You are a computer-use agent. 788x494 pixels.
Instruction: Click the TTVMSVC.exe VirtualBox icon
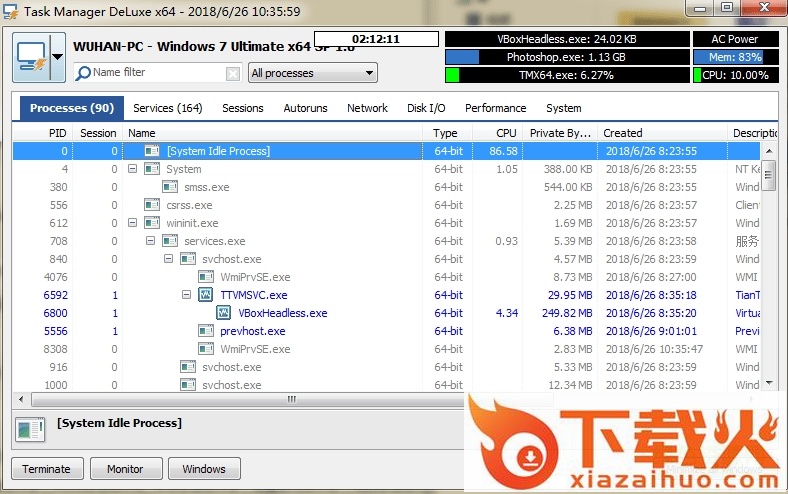pyautogui.click(x=206, y=295)
